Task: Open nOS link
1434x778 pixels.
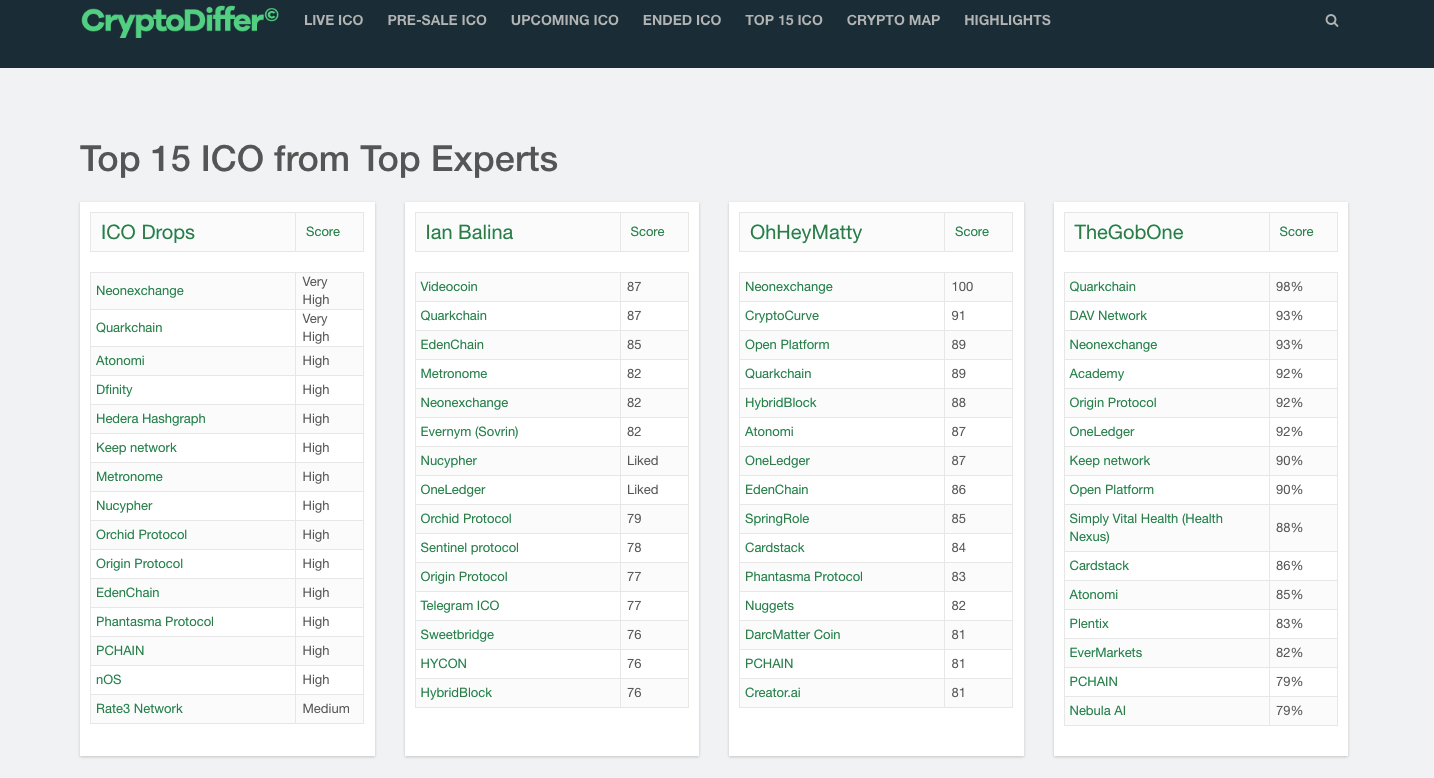Action: pyautogui.click(x=109, y=680)
